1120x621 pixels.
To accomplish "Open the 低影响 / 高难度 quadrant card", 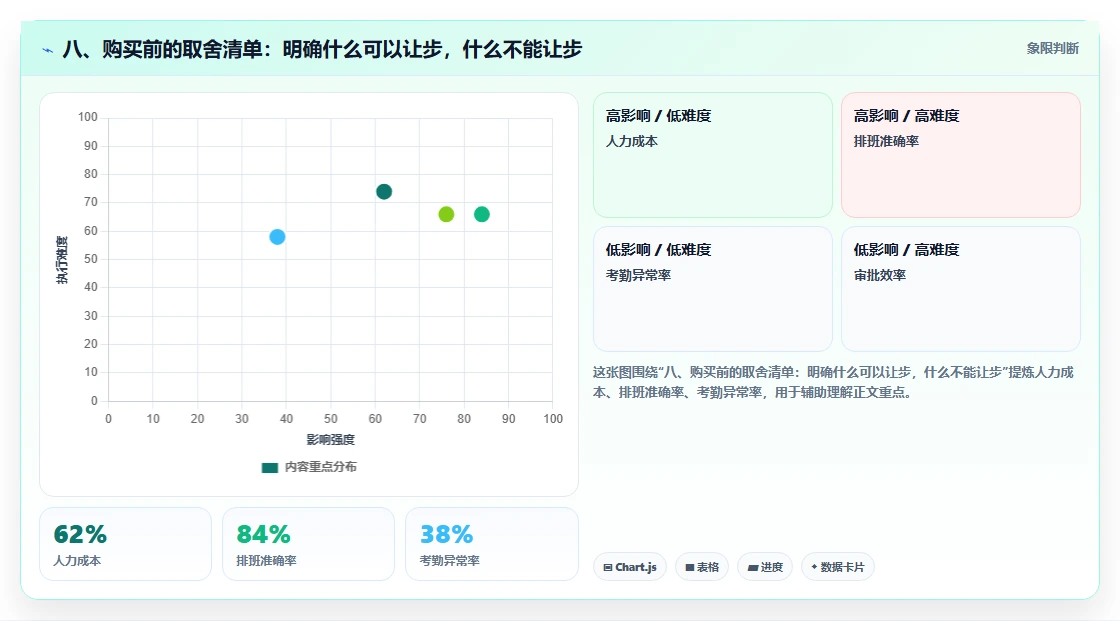I will (961, 289).
